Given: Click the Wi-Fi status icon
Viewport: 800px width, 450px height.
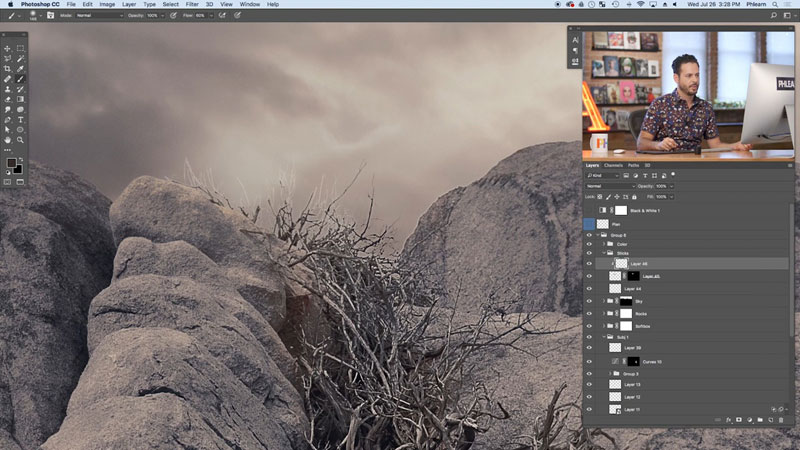Looking at the screenshot, I should [x=640, y=4].
